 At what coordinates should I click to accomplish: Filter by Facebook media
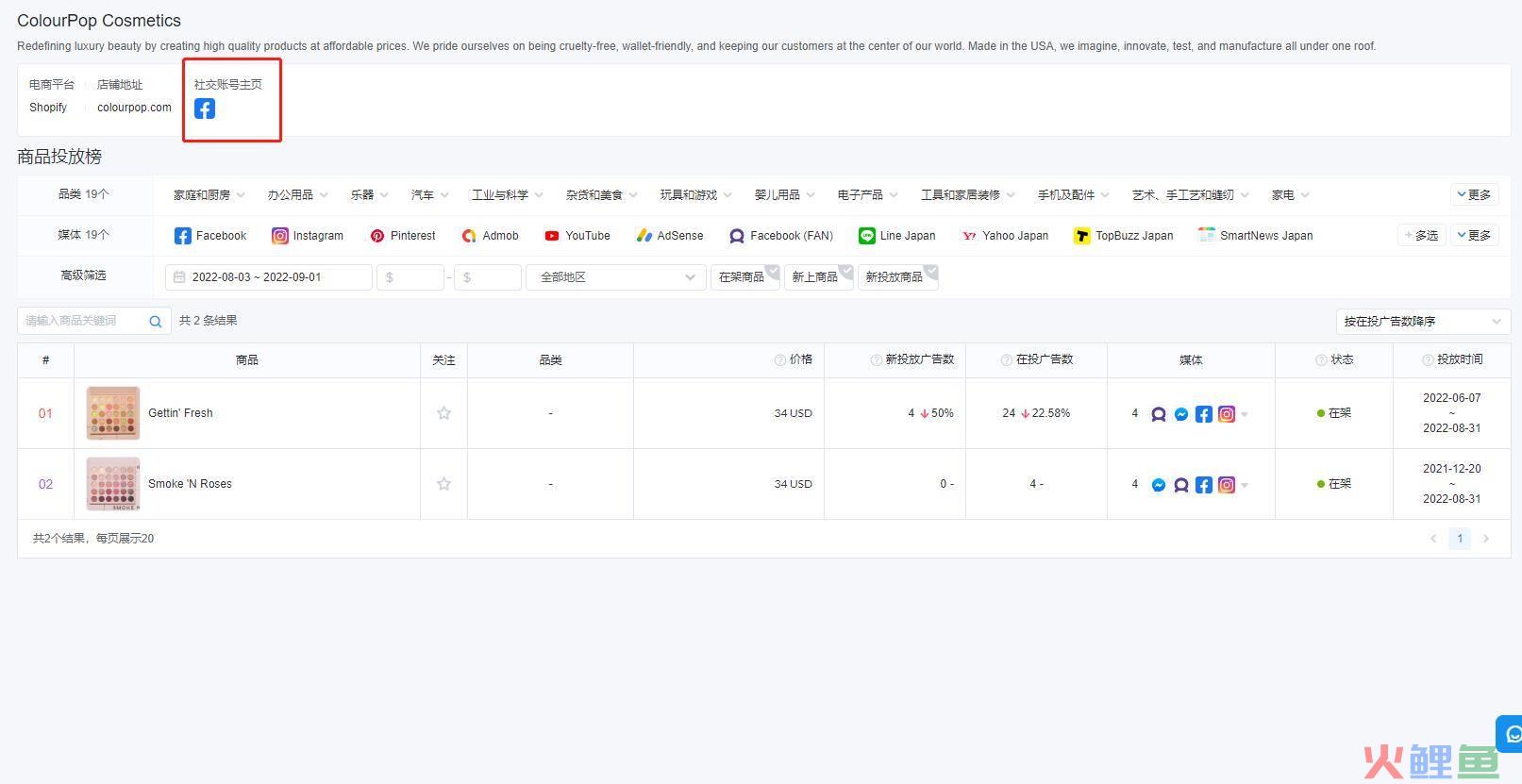[210, 236]
